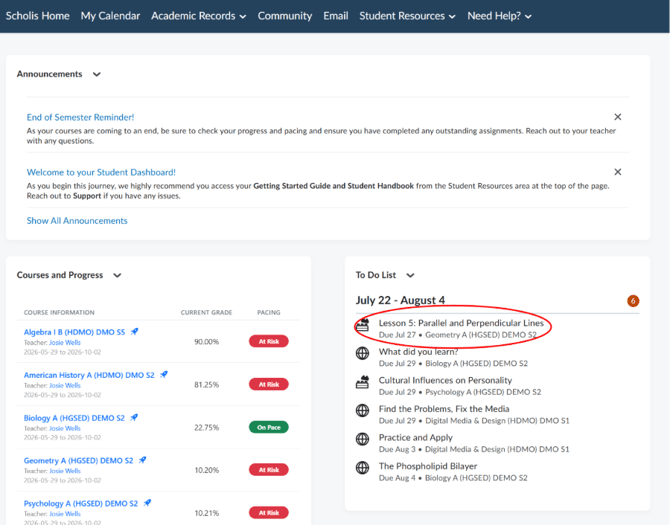Image resolution: width=670 pixels, height=525 pixels.
Task: Click the globe icon beside Practice and Apply
Action: [x=362, y=439]
